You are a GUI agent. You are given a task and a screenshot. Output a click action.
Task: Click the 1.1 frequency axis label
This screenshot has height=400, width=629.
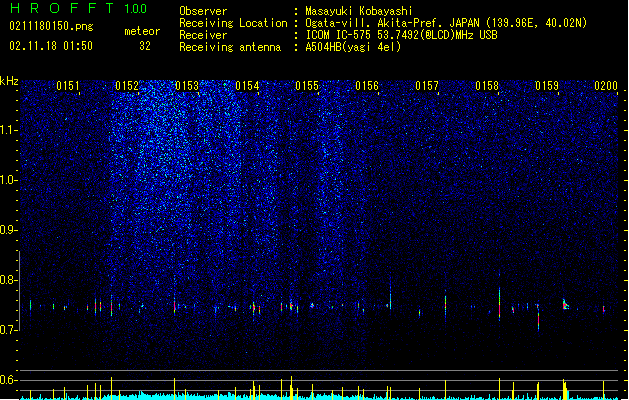click(8, 130)
